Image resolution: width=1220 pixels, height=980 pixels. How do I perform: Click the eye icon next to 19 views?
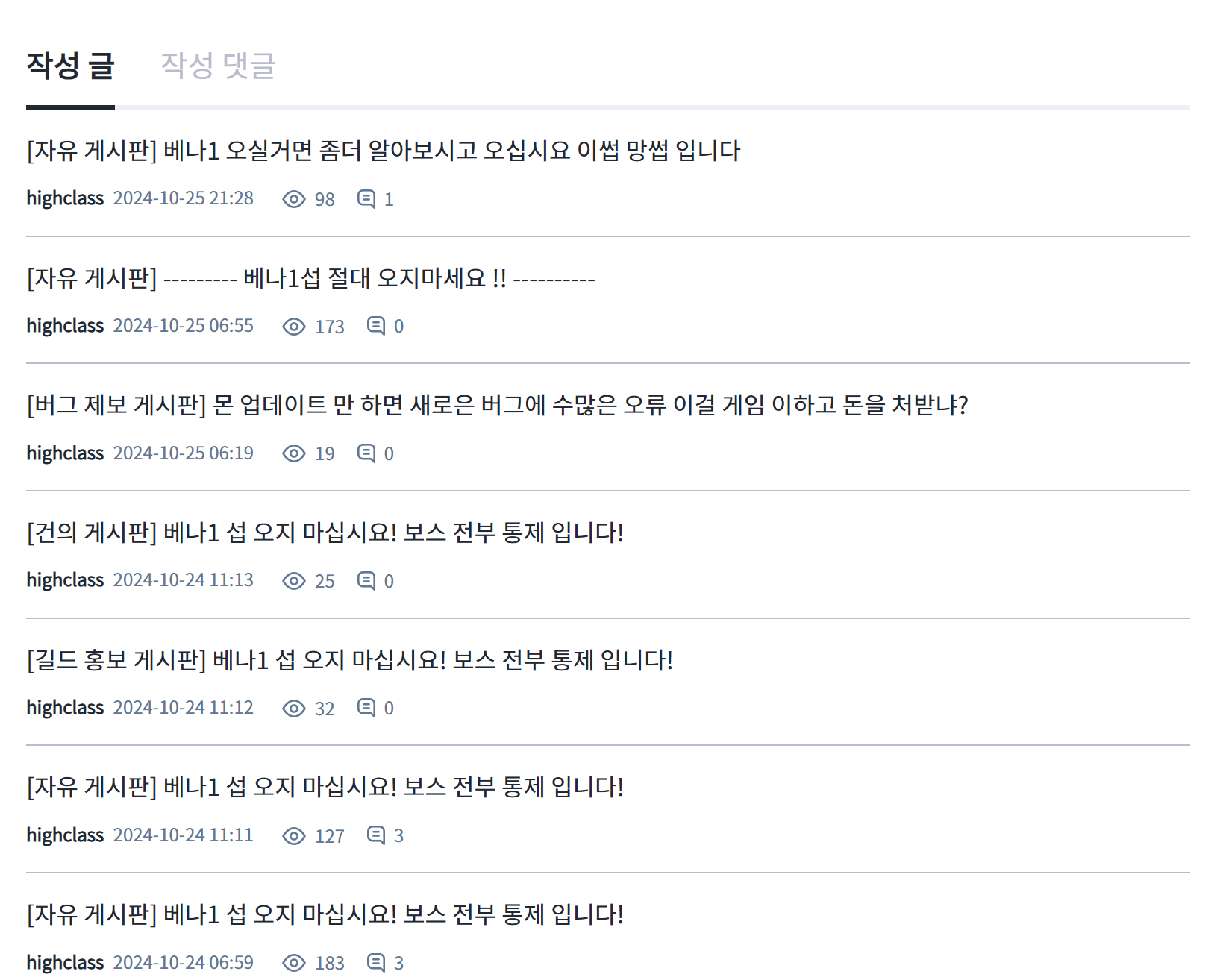click(294, 453)
